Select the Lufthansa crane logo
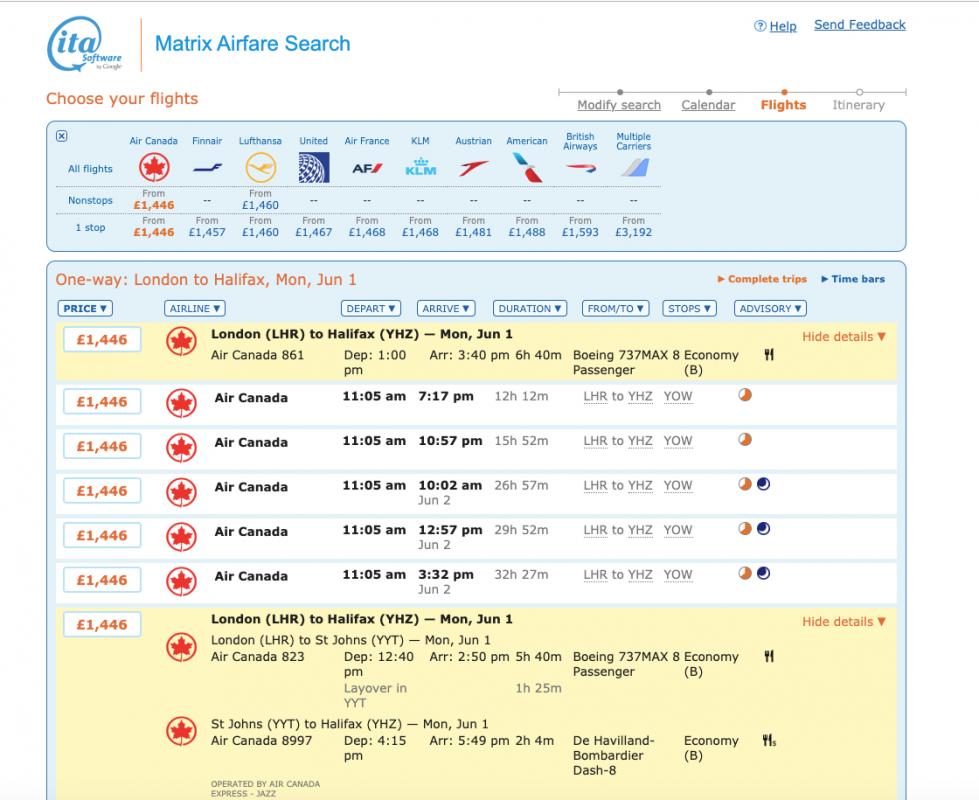Viewport: 979px width, 800px height. 260,168
